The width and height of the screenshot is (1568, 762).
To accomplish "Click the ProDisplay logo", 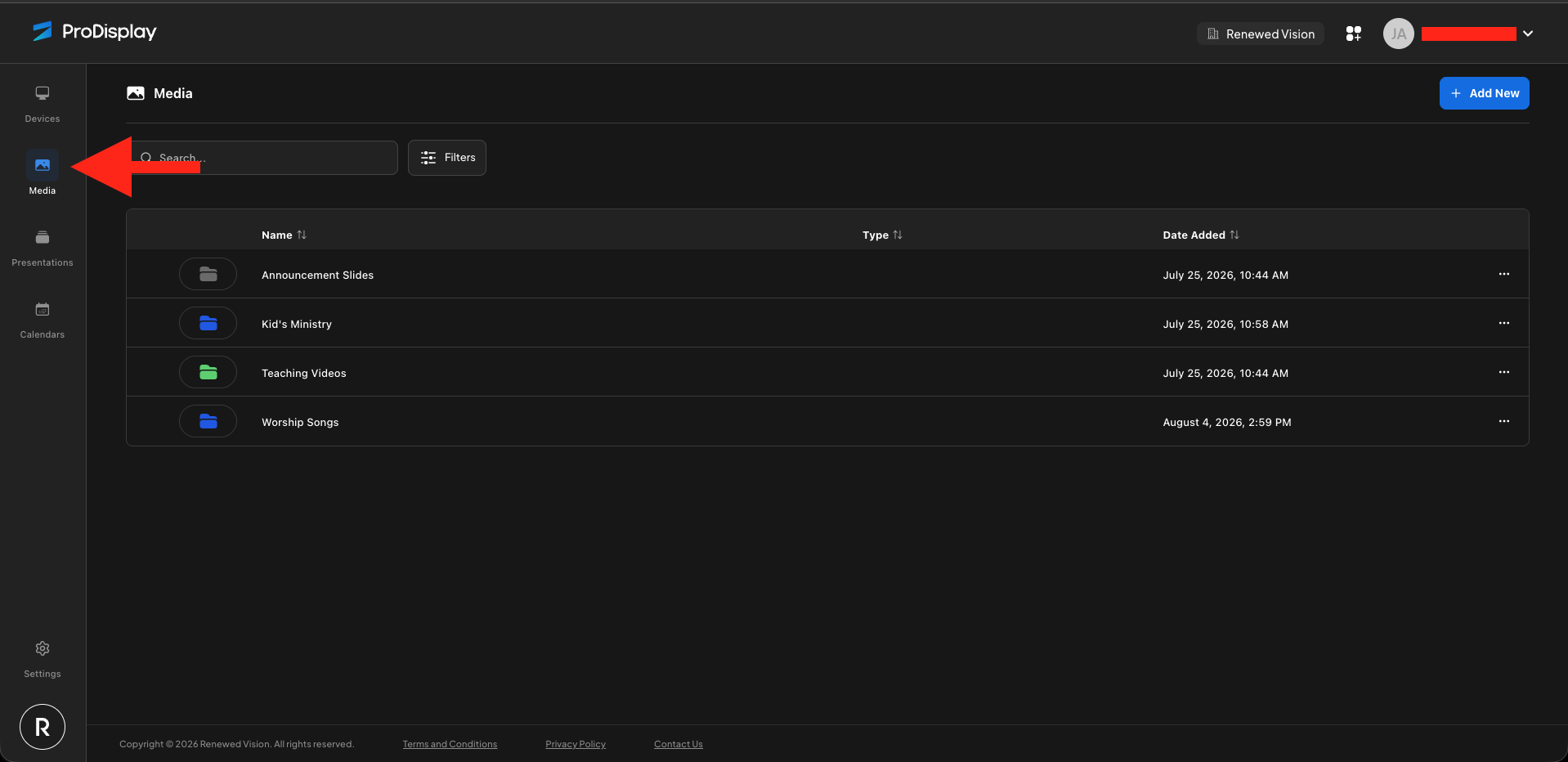I will [x=94, y=32].
